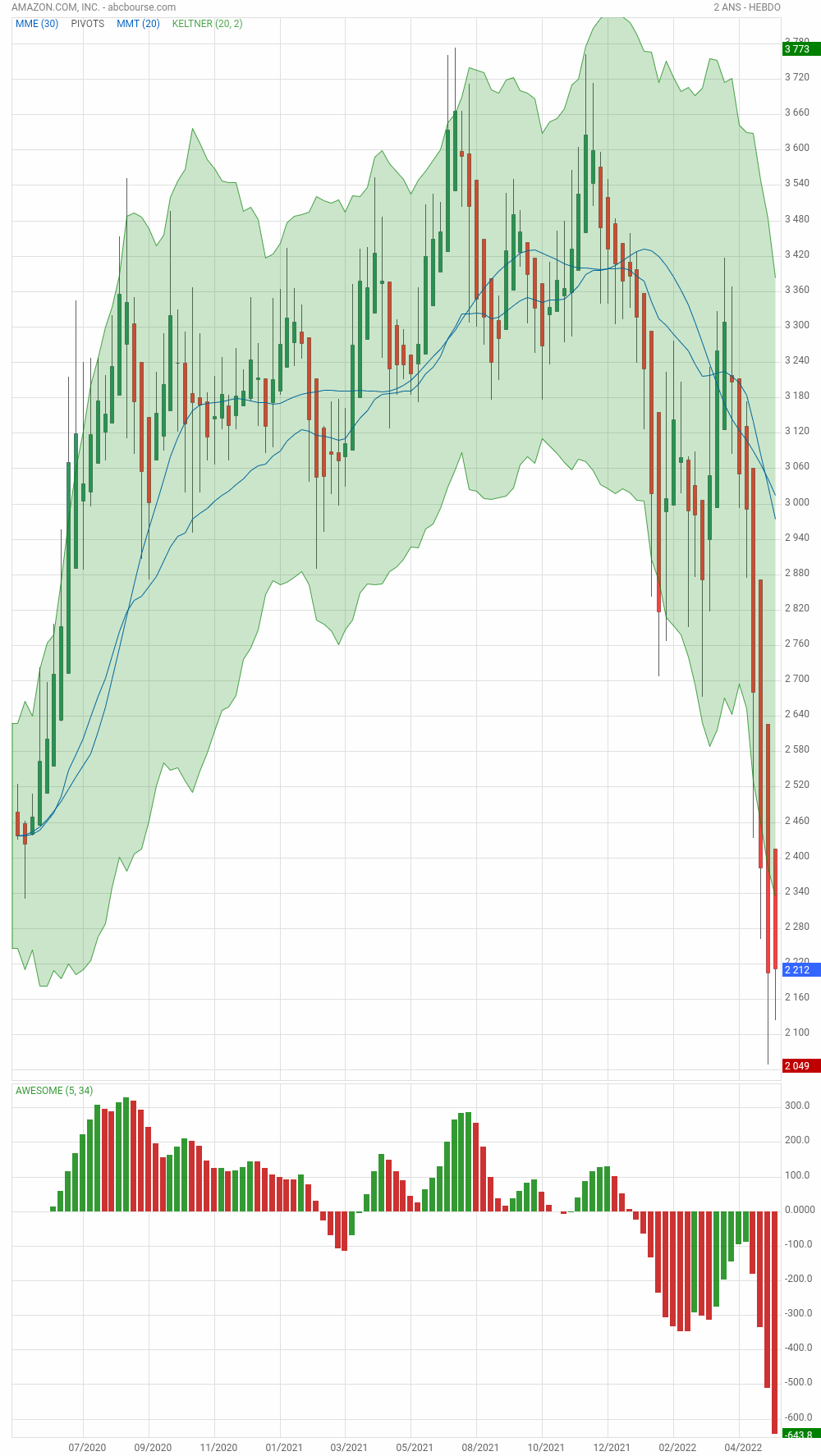Click the MME (30) indicator label
This screenshot has width=821, height=1456.
coord(37,24)
